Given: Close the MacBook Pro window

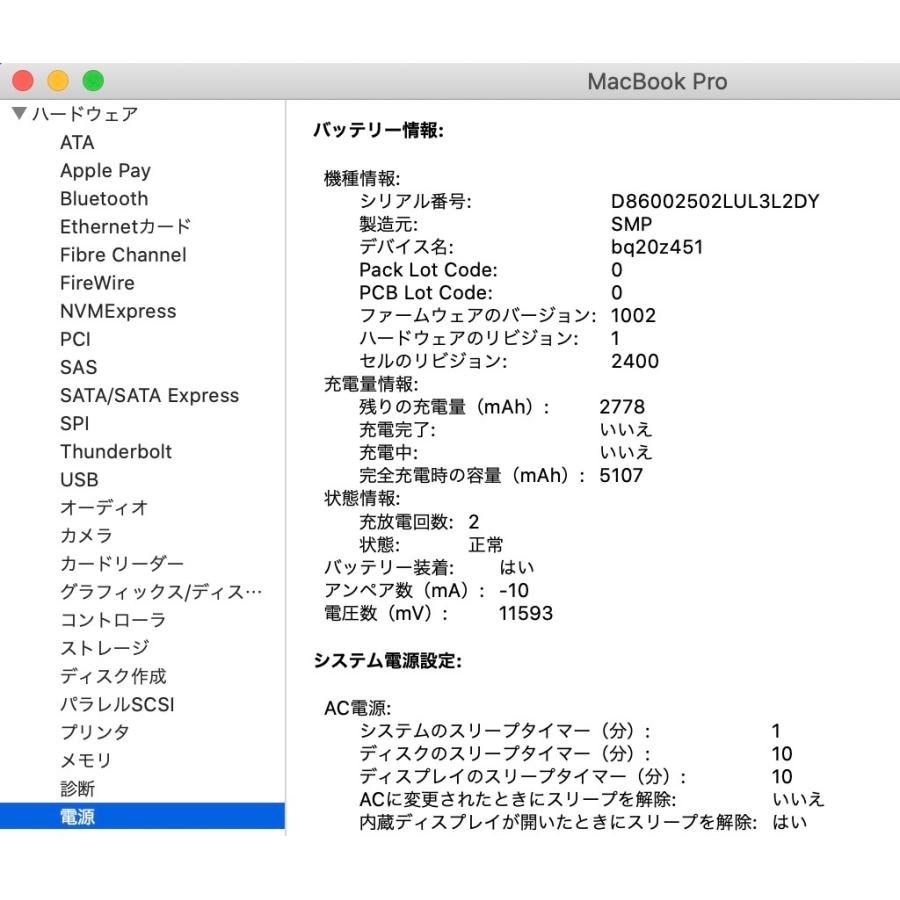Looking at the screenshot, I should click(x=23, y=80).
